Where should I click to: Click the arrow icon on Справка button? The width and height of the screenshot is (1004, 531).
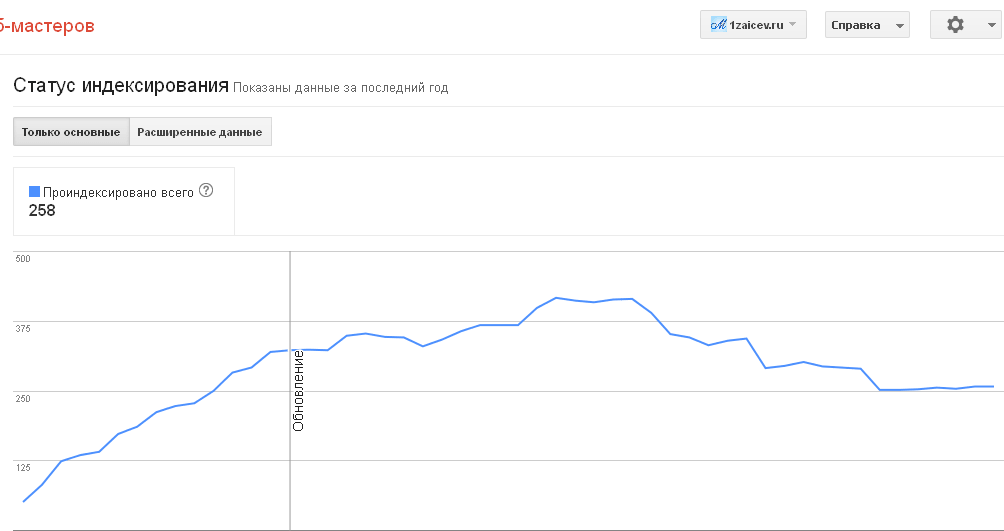point(900,26)
